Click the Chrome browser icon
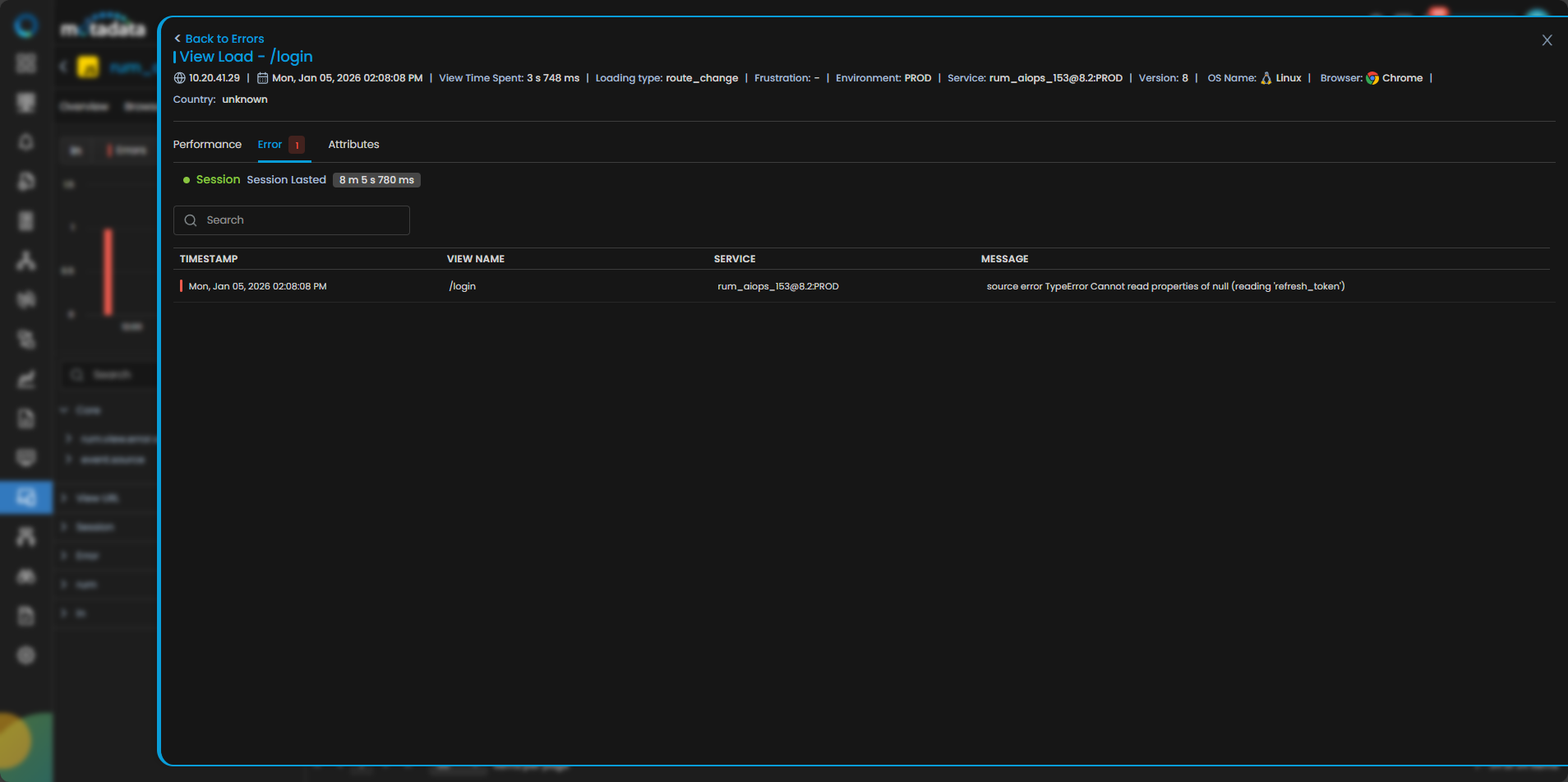This screenshot has height=782, width=1568. click(x=1372, y=78)
